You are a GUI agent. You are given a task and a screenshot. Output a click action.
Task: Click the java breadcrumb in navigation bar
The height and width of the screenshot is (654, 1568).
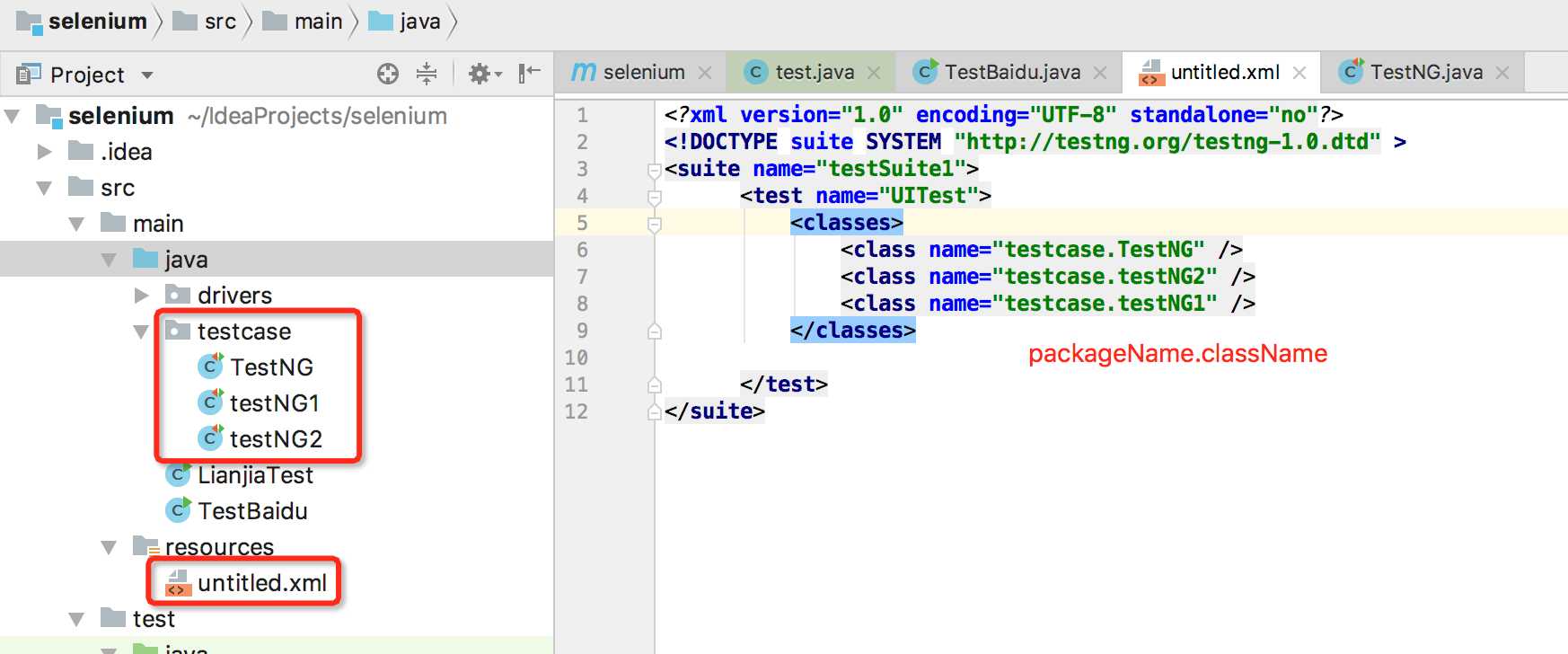coord(405,21)
